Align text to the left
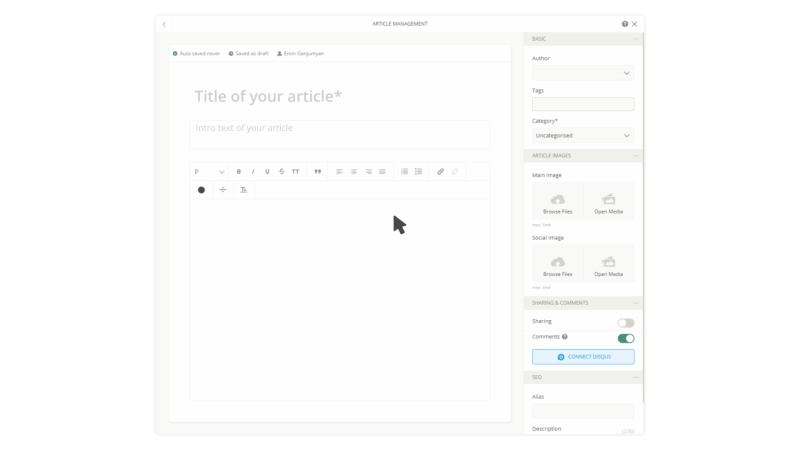The width and height of the screenshot is (800, 450). 339,172
